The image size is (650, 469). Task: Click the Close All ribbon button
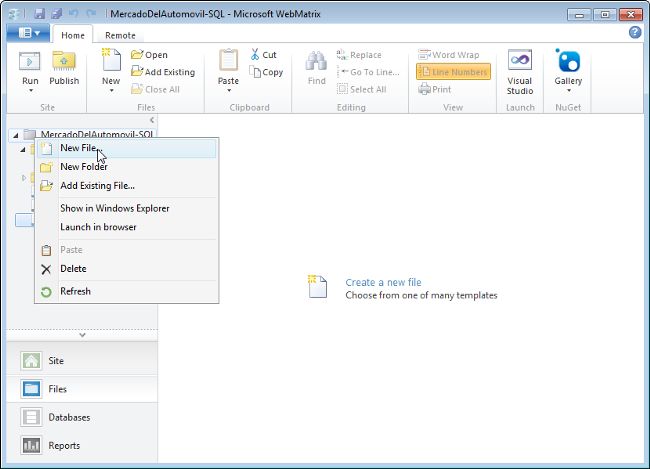click(155, 89)
